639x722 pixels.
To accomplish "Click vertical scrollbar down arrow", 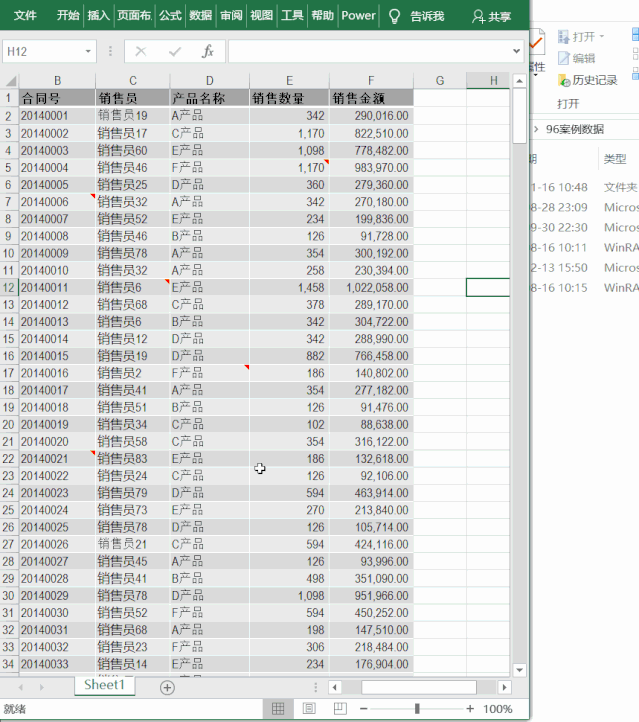I will click(519, 670).
